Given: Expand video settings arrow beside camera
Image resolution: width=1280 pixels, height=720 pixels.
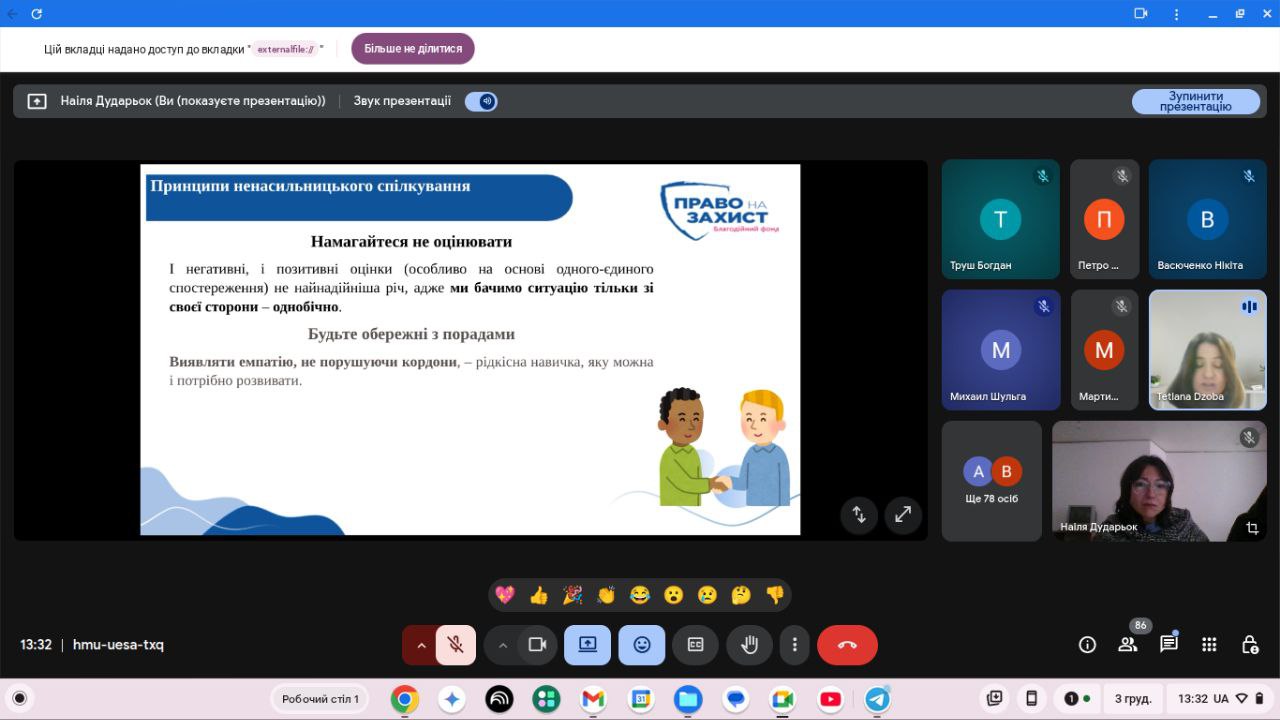Looking at the screenshot, I should tap(503, 645).
